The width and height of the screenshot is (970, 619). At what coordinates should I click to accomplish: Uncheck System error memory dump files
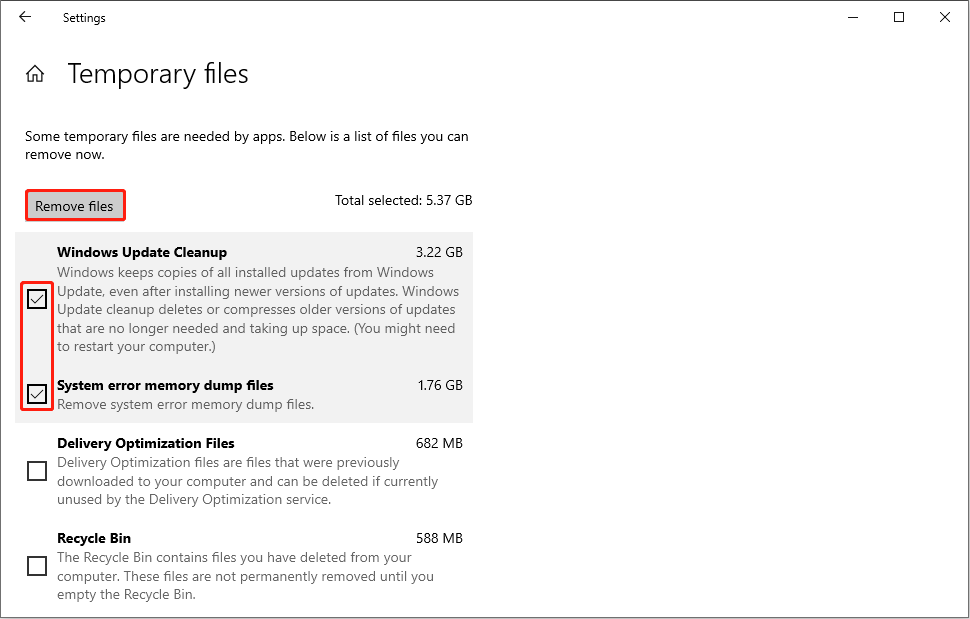click(36, 393)
